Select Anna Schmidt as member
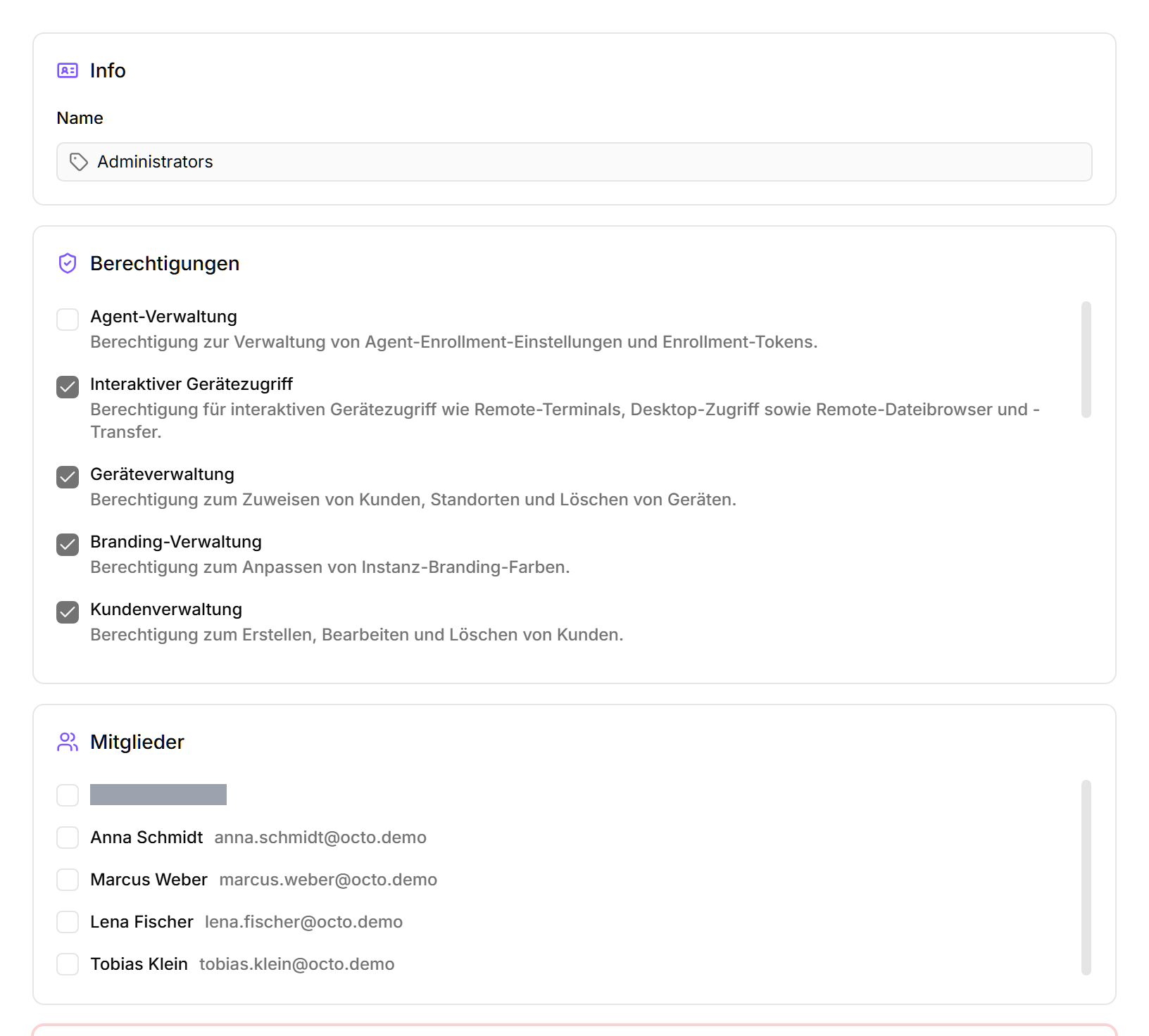Viewport: 1149px width, 1036px height. 68,838
